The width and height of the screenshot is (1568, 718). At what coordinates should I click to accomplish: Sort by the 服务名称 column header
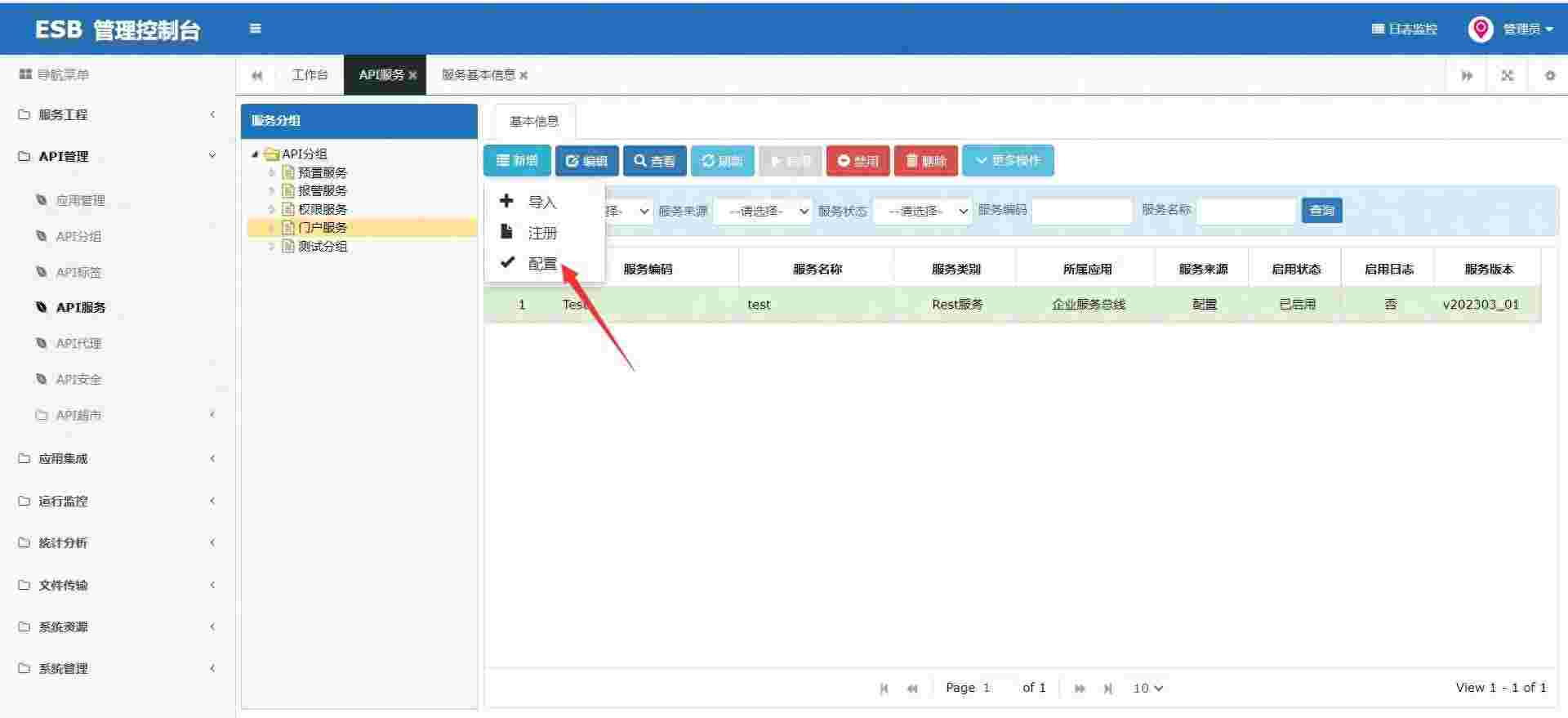[817, 269]
